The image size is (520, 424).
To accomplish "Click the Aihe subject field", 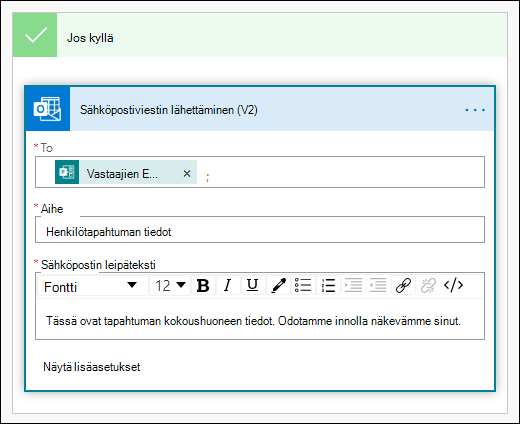I will pyautogui.click(x=260, y=230).
